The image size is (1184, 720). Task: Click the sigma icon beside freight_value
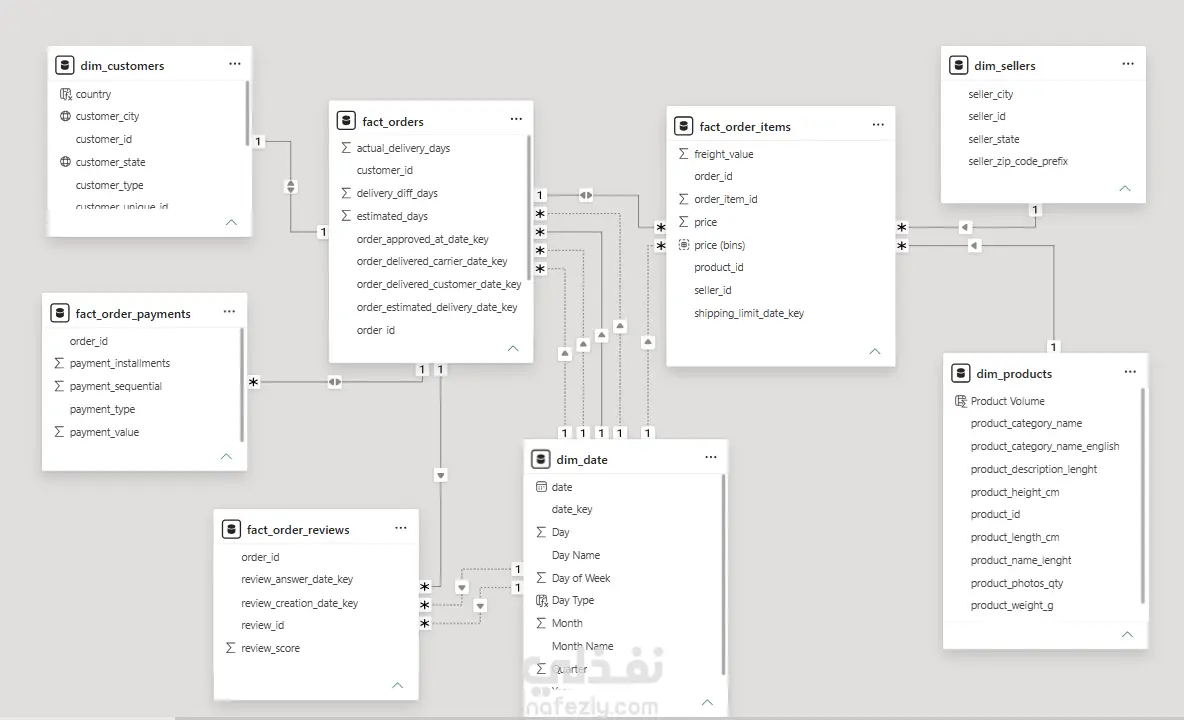pos(683,154)
